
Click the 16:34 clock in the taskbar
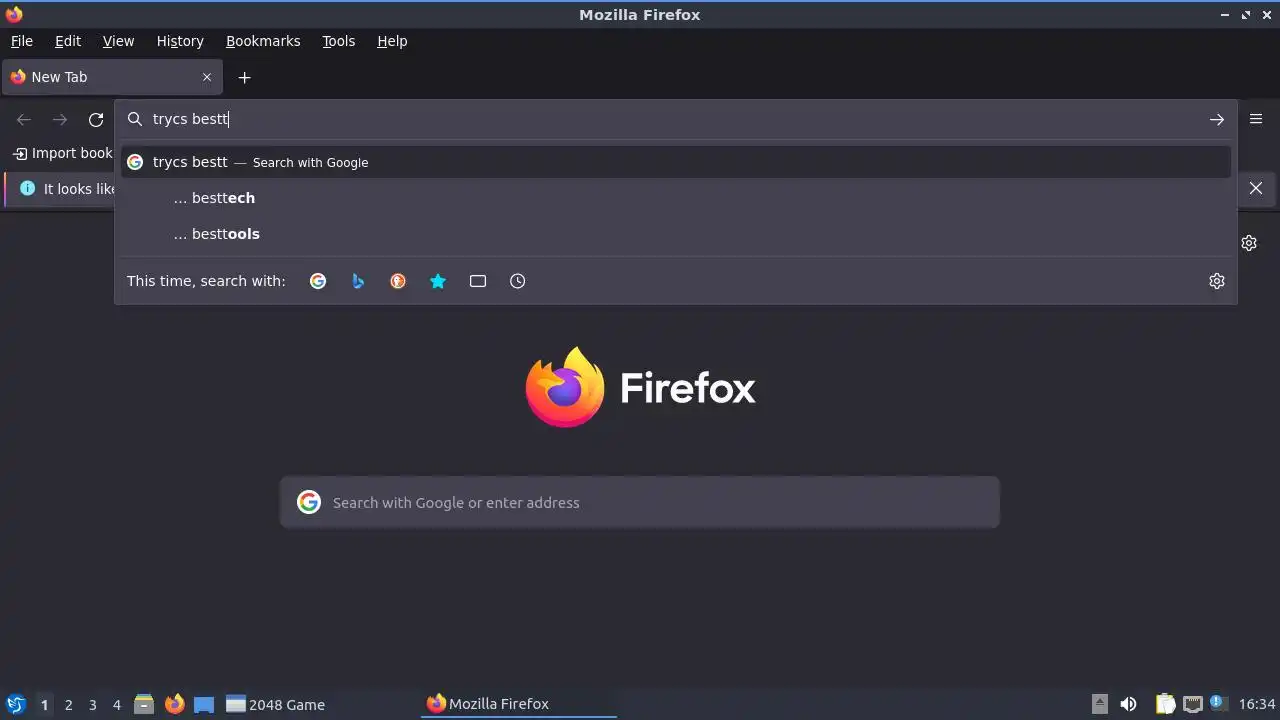click(x=1257, y=704)
